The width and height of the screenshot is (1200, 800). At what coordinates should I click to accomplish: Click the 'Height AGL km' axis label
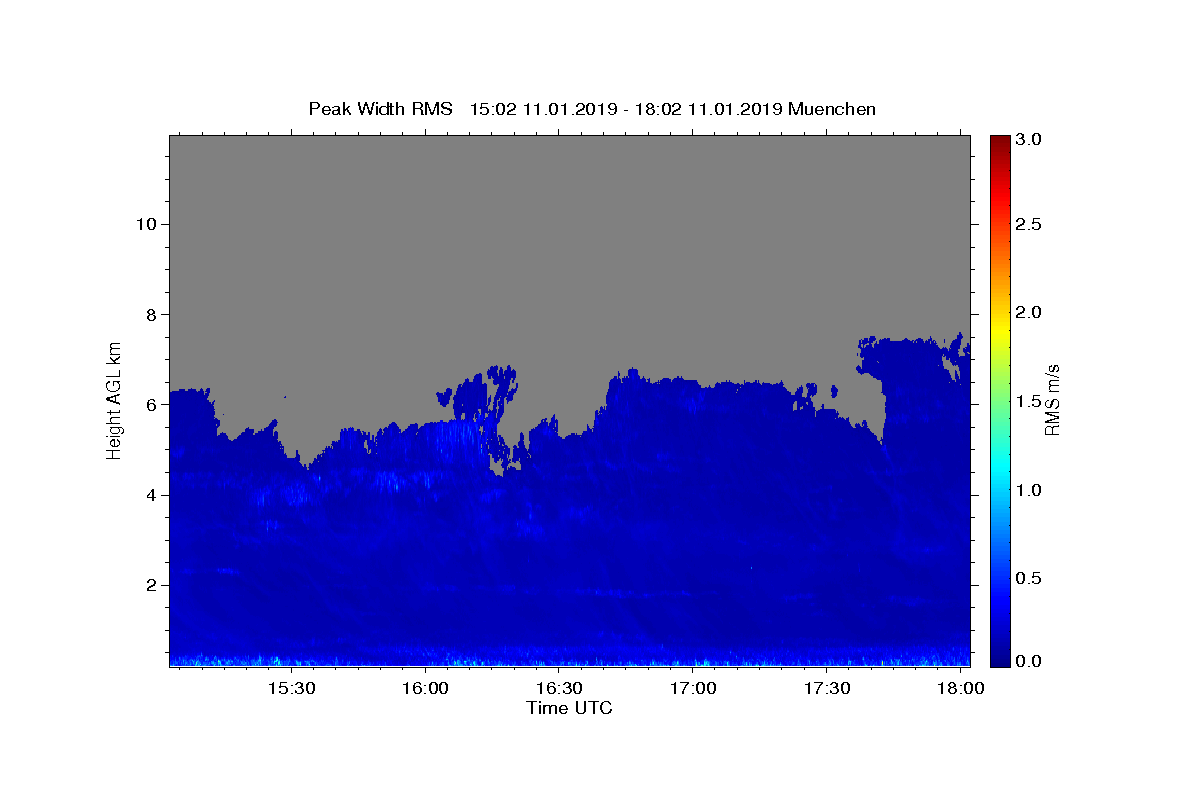(115, 400)
